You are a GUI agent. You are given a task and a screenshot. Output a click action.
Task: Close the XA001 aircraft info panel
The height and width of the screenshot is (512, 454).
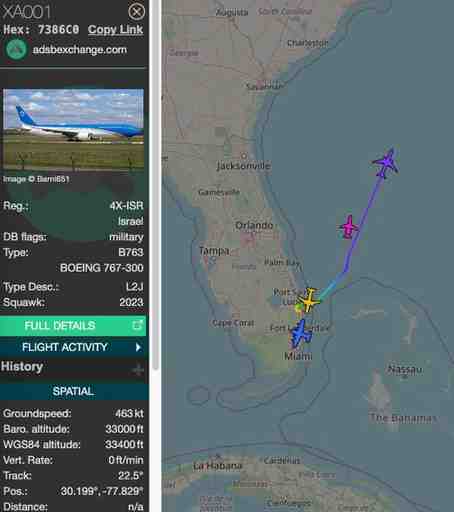click(136, 12)
